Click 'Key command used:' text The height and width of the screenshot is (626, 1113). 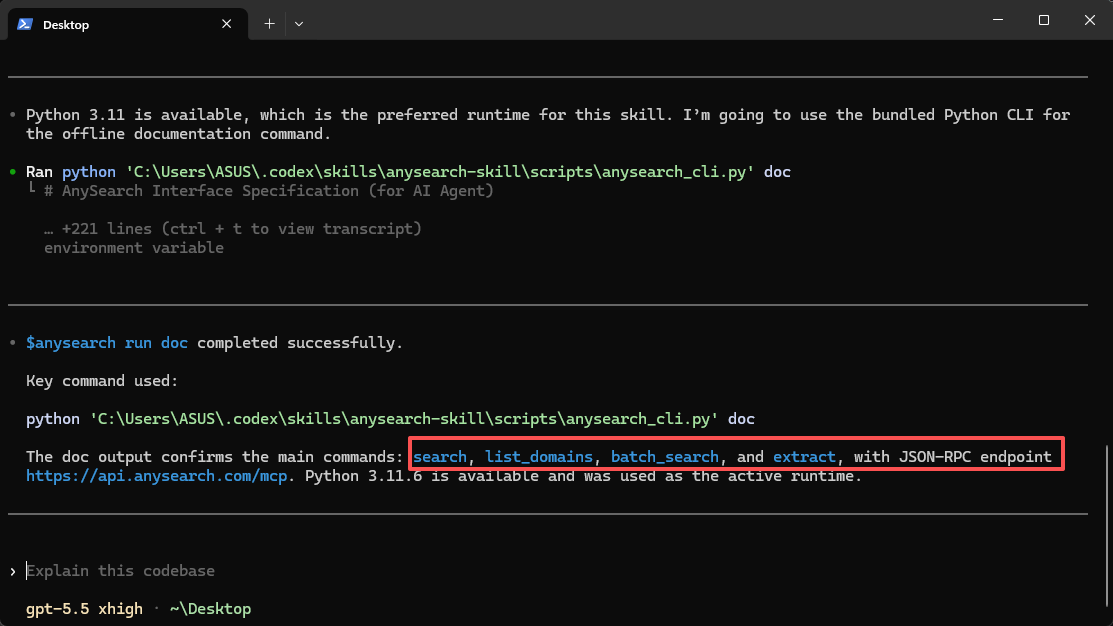(102, 381)
